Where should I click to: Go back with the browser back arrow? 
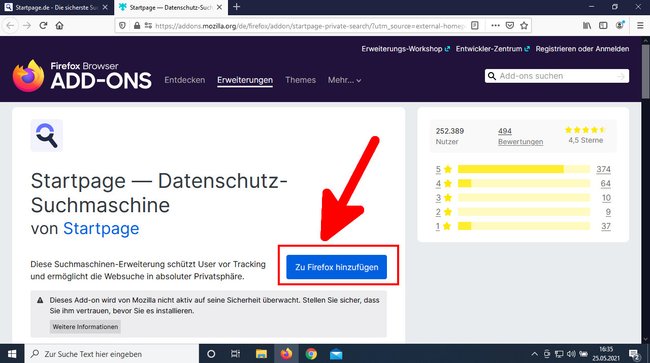tap(10, 26)
